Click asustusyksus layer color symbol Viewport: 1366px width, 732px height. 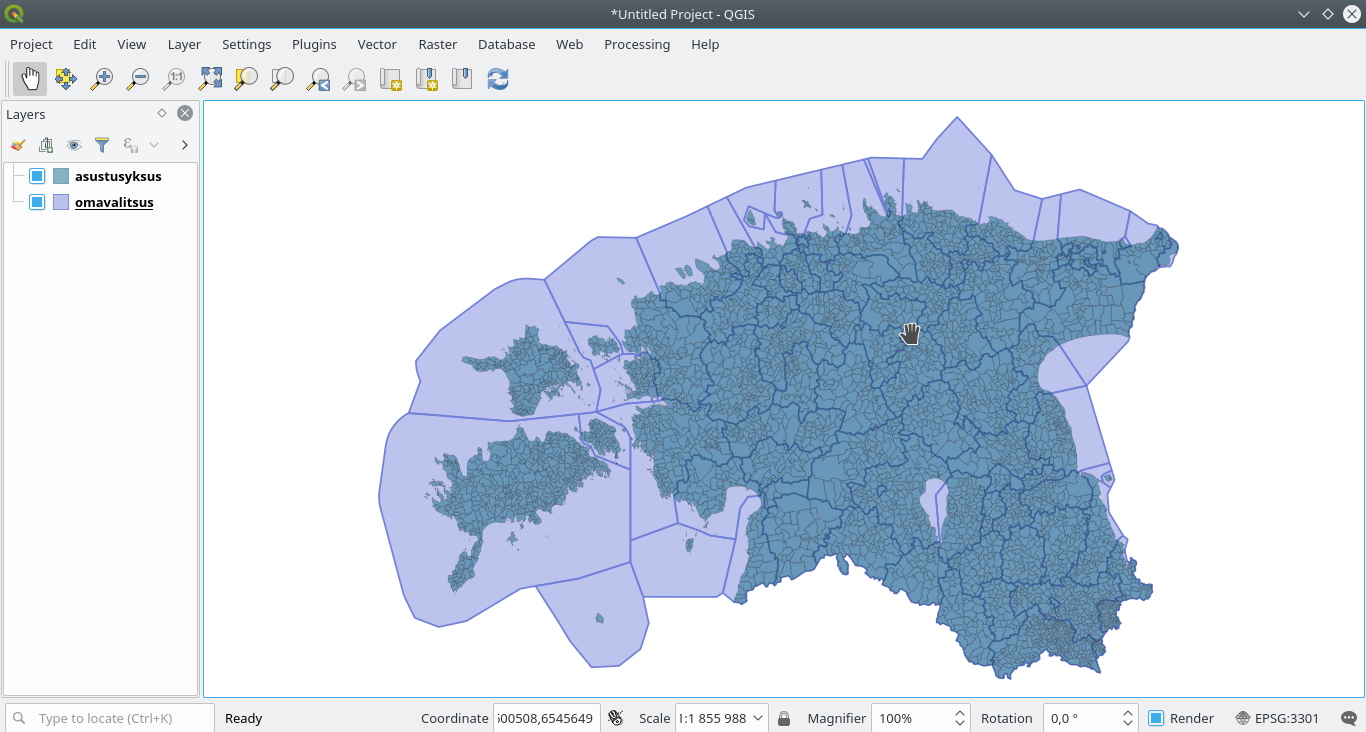coord(61,176)
